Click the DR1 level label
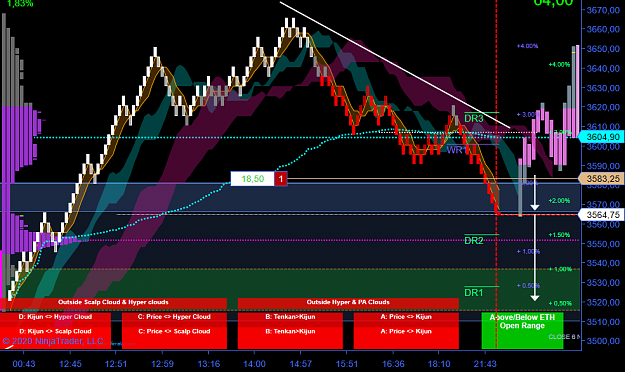The image size is (625, 372). [x=474, y=293]
